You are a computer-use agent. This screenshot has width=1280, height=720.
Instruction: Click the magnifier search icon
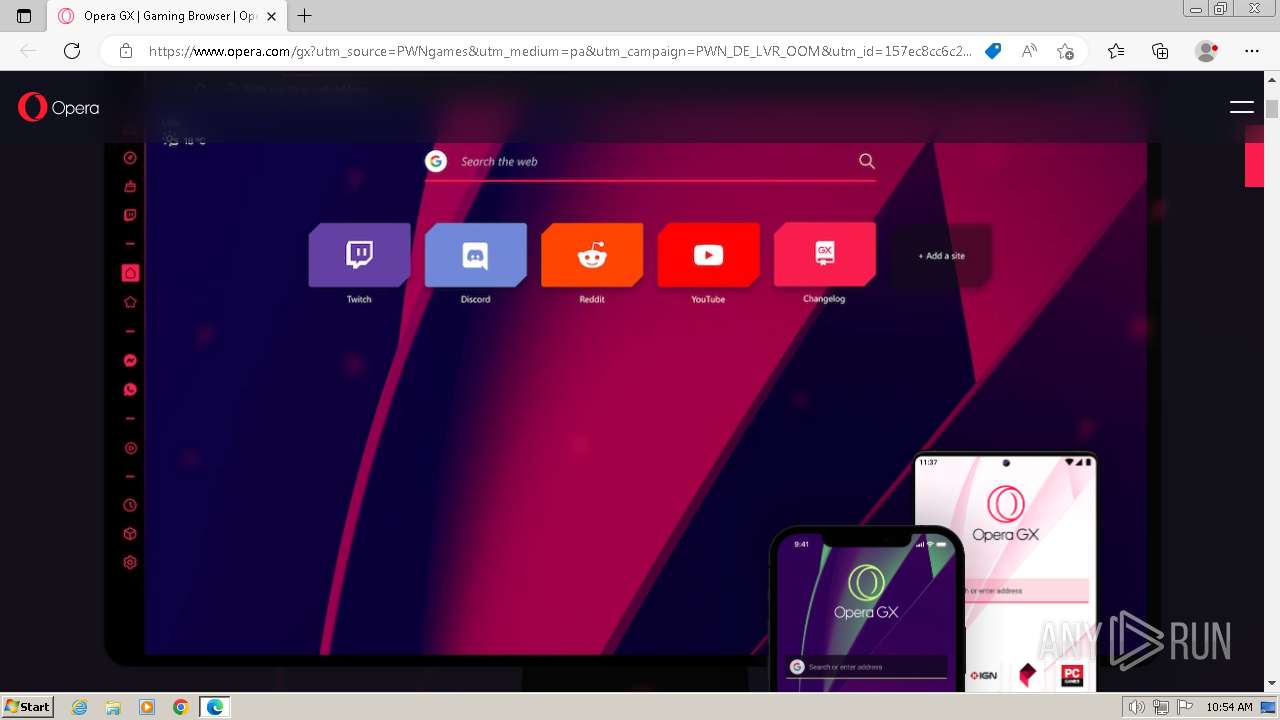tap(867, 161)
